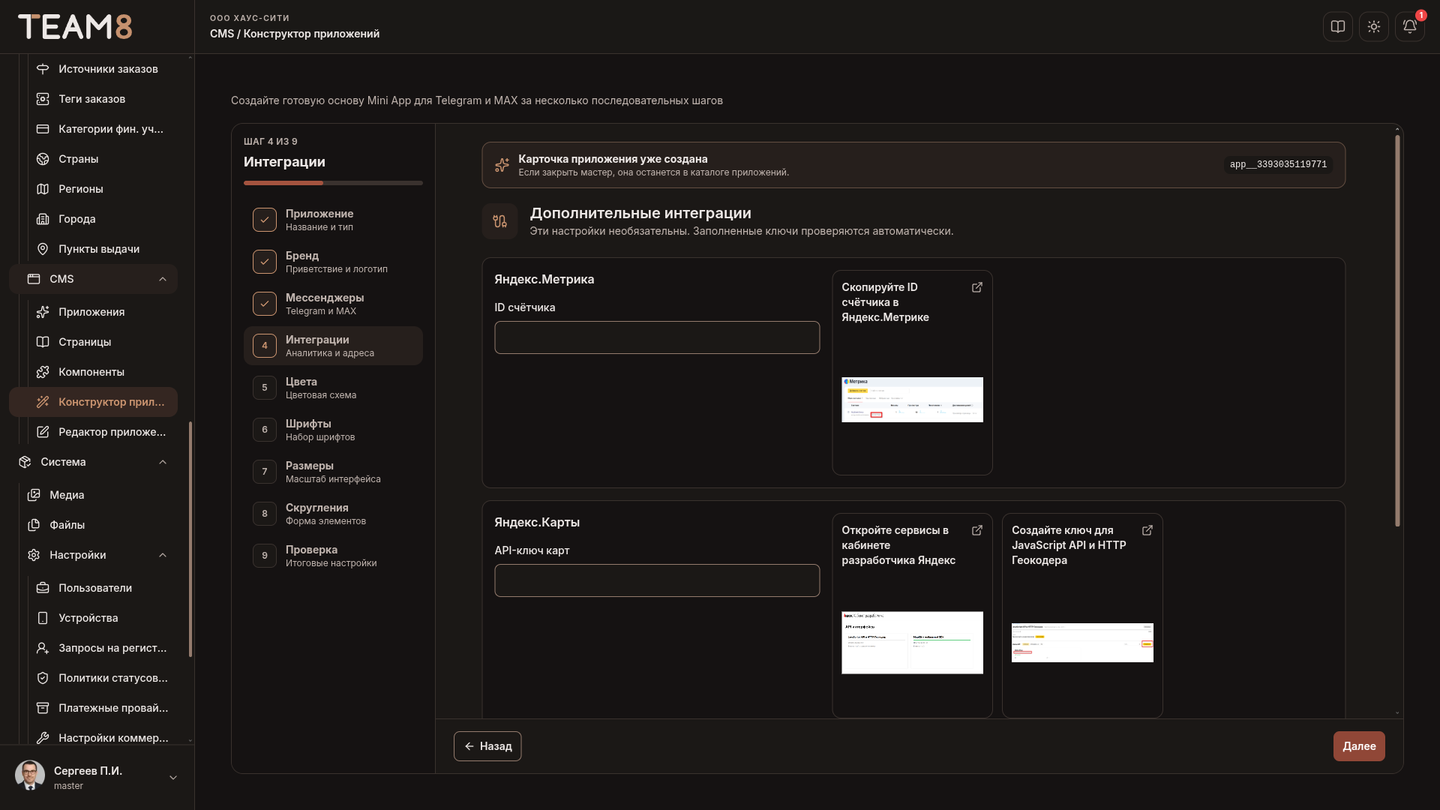This screenshot has width=1440, height=810.
Task: Click the Города building icon
Action: pyautogui.click(x=43, y=219)
